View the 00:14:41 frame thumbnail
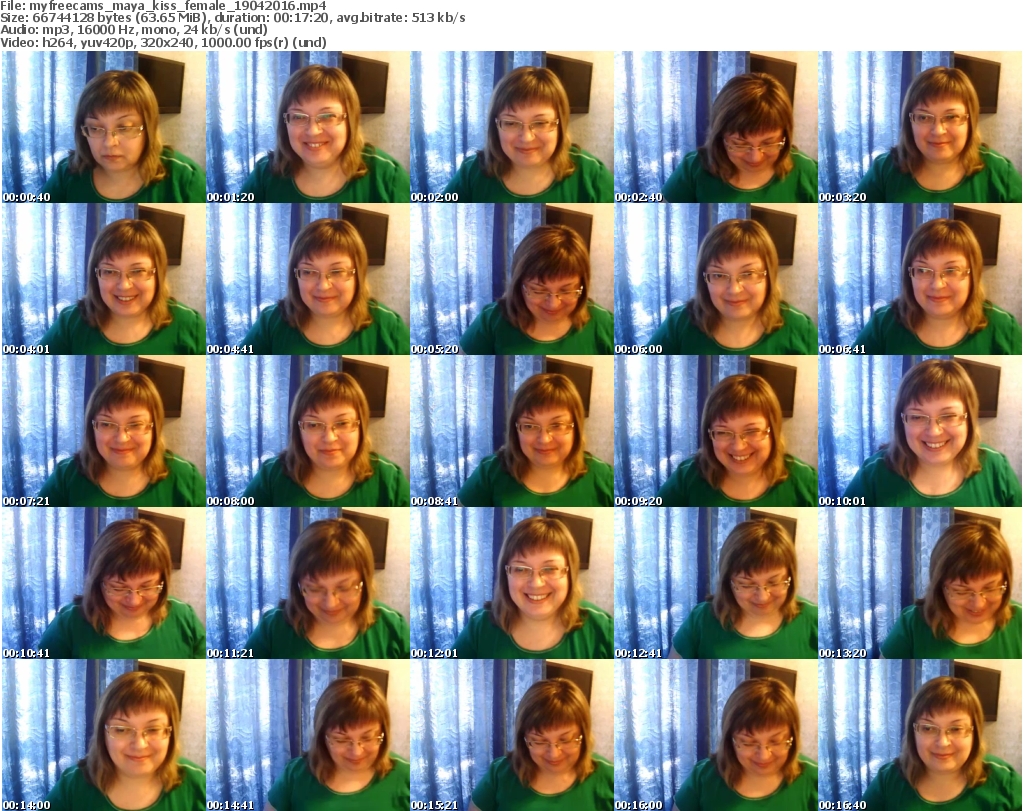 click(x=308, y=735)
